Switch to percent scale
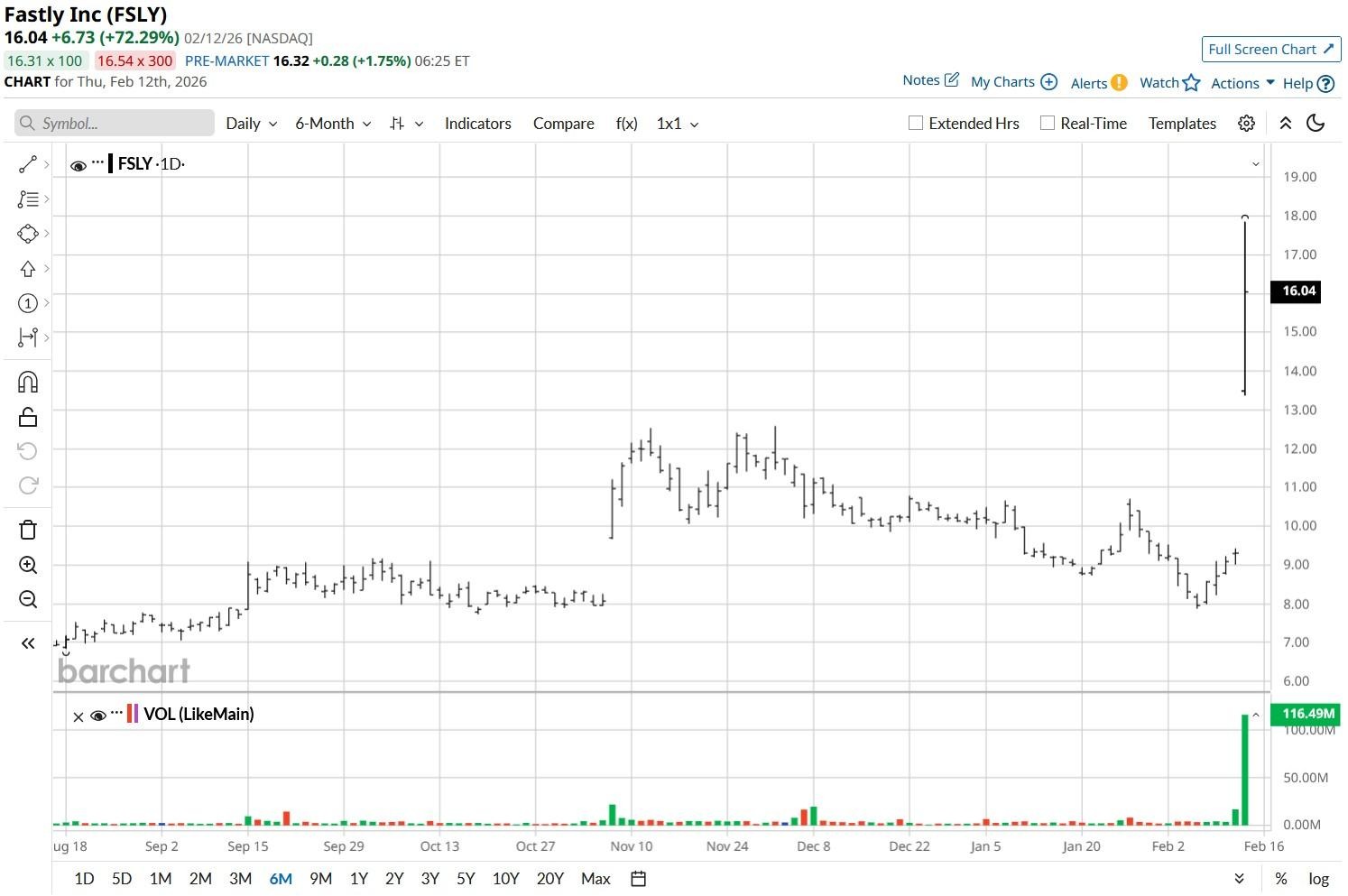The height and width of the screenshot is (896, 1348). (x=1281, y=879)
